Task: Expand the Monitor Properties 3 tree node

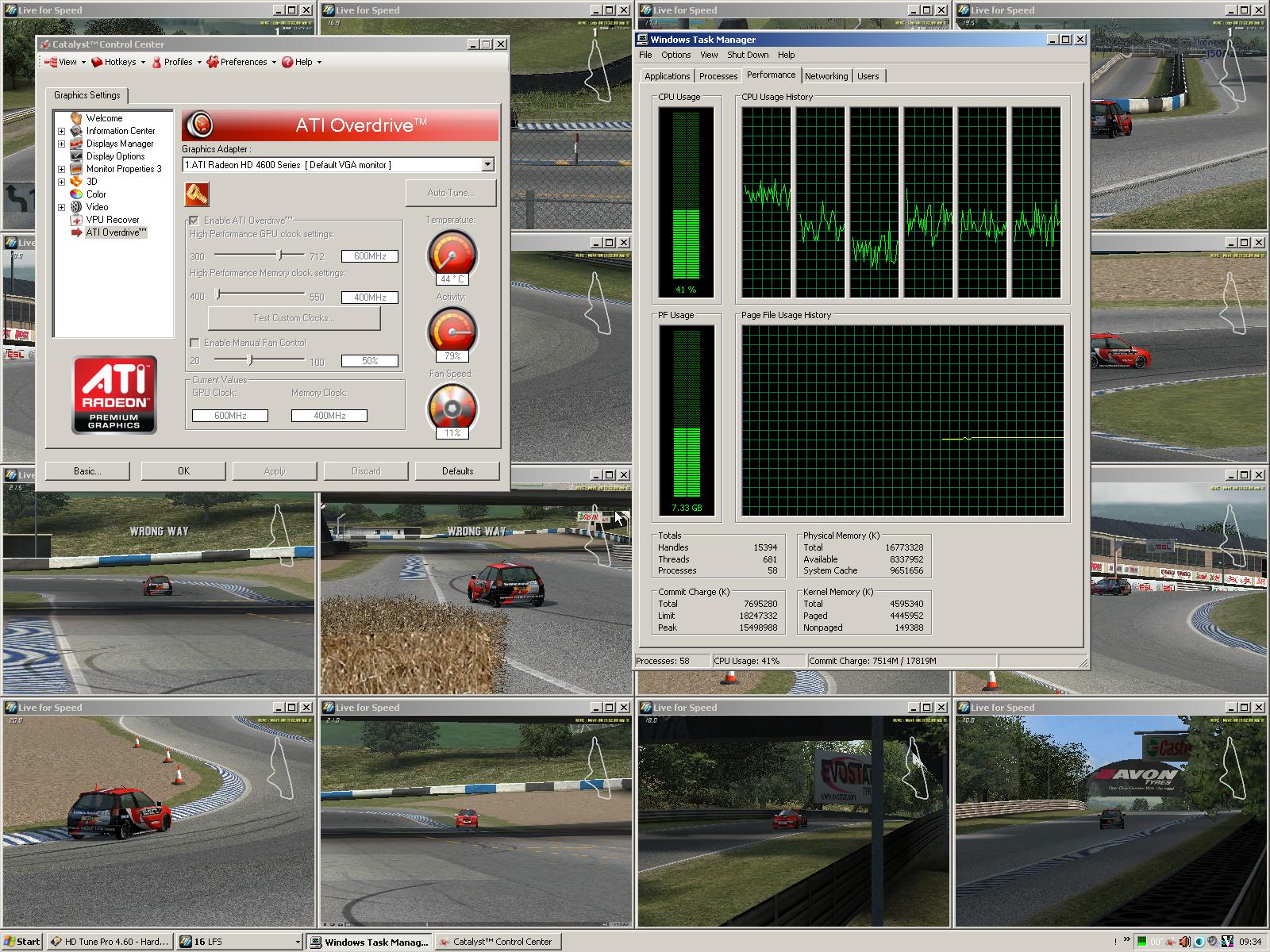Action: [x=61, y=169]
